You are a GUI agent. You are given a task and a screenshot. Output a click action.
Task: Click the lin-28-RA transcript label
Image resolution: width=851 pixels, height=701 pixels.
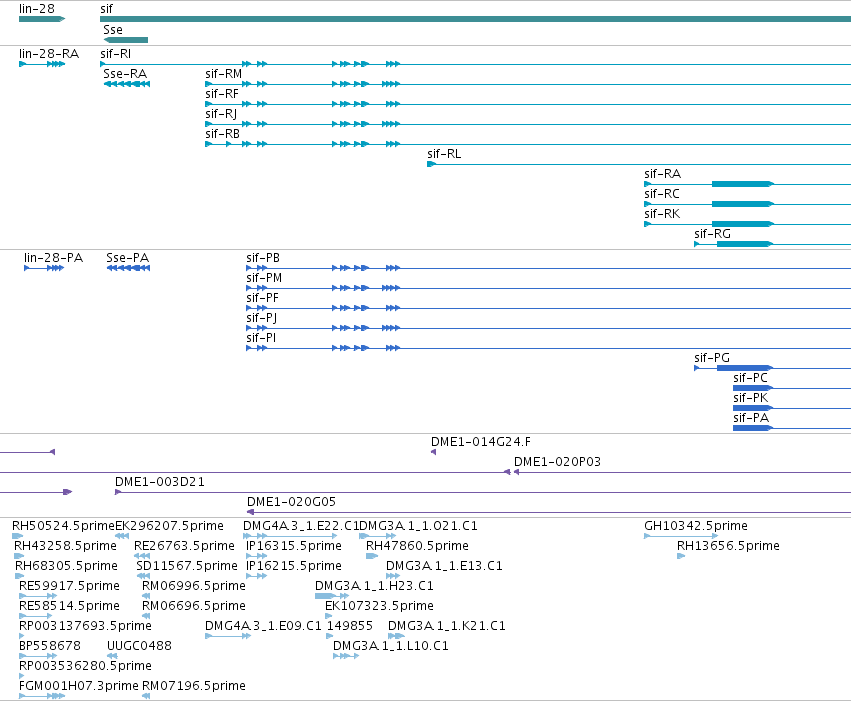pyautogui.click(x=49, y=54)
